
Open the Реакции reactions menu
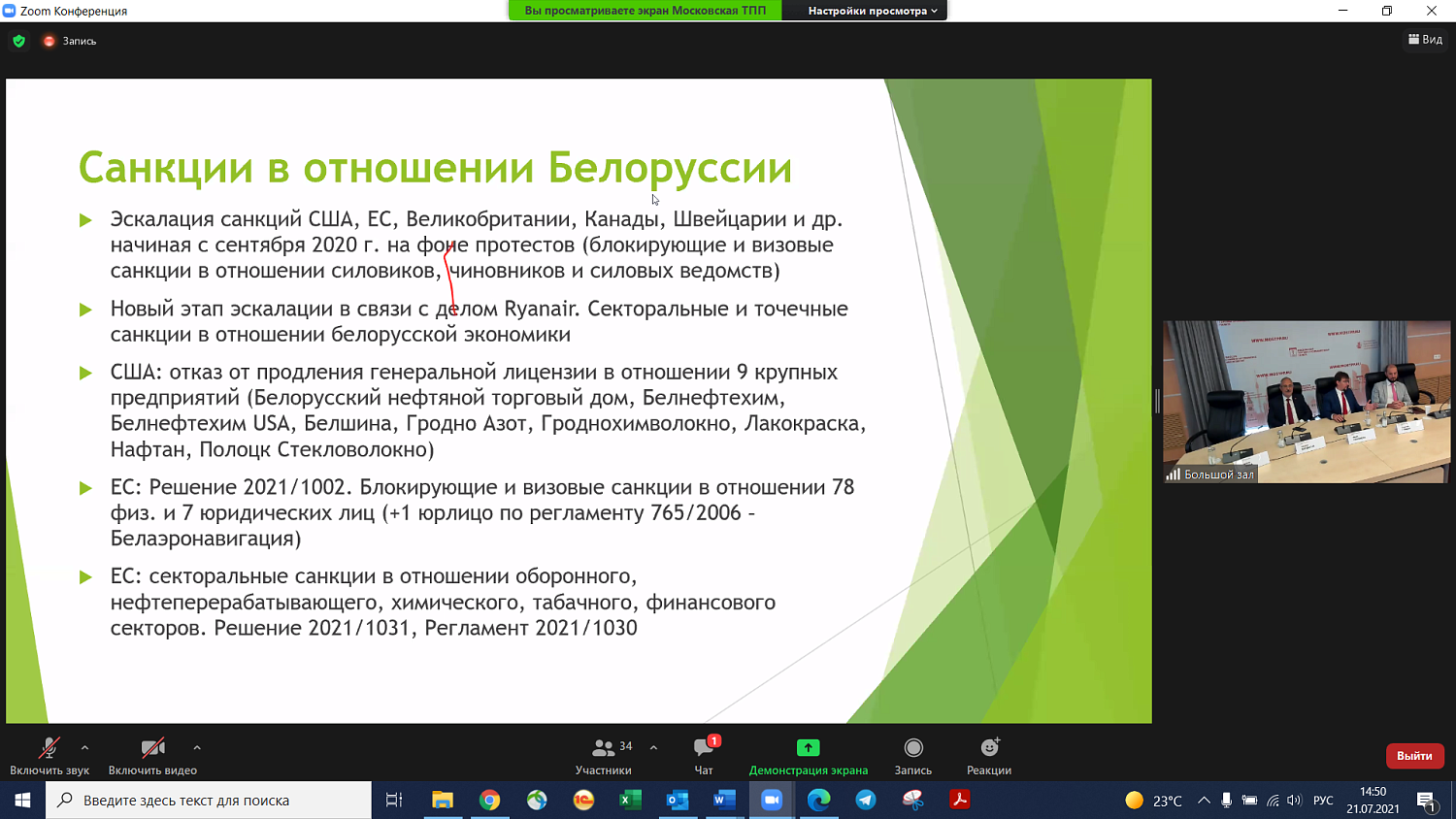(989, 756)
